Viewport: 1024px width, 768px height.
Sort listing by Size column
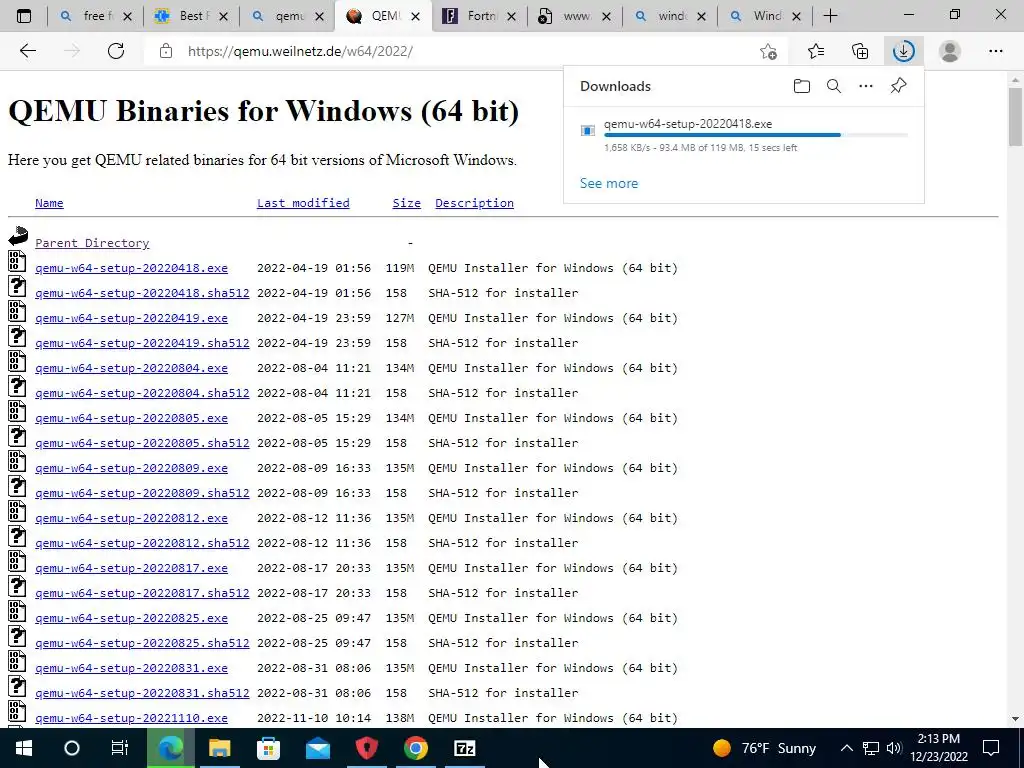tap(406, 203)
